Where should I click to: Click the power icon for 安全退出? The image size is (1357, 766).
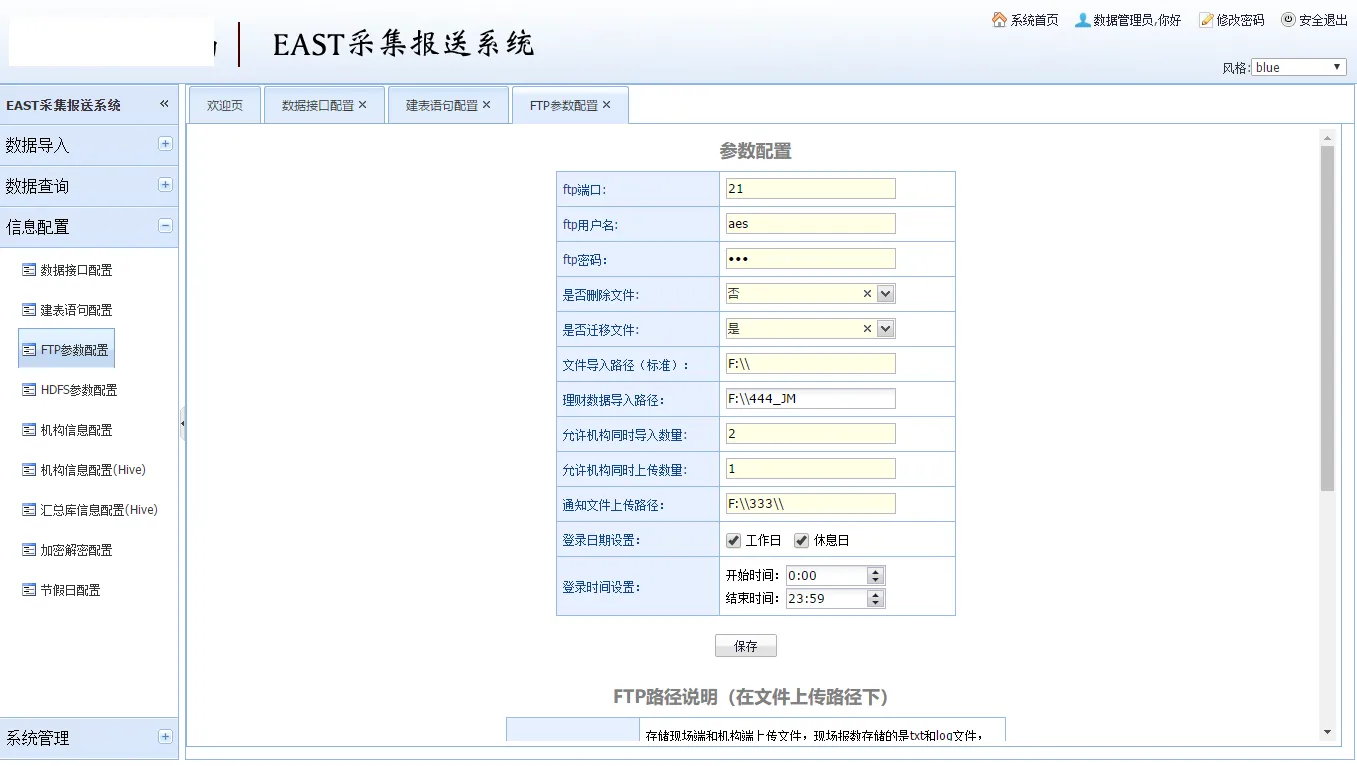pos(1288,20)
